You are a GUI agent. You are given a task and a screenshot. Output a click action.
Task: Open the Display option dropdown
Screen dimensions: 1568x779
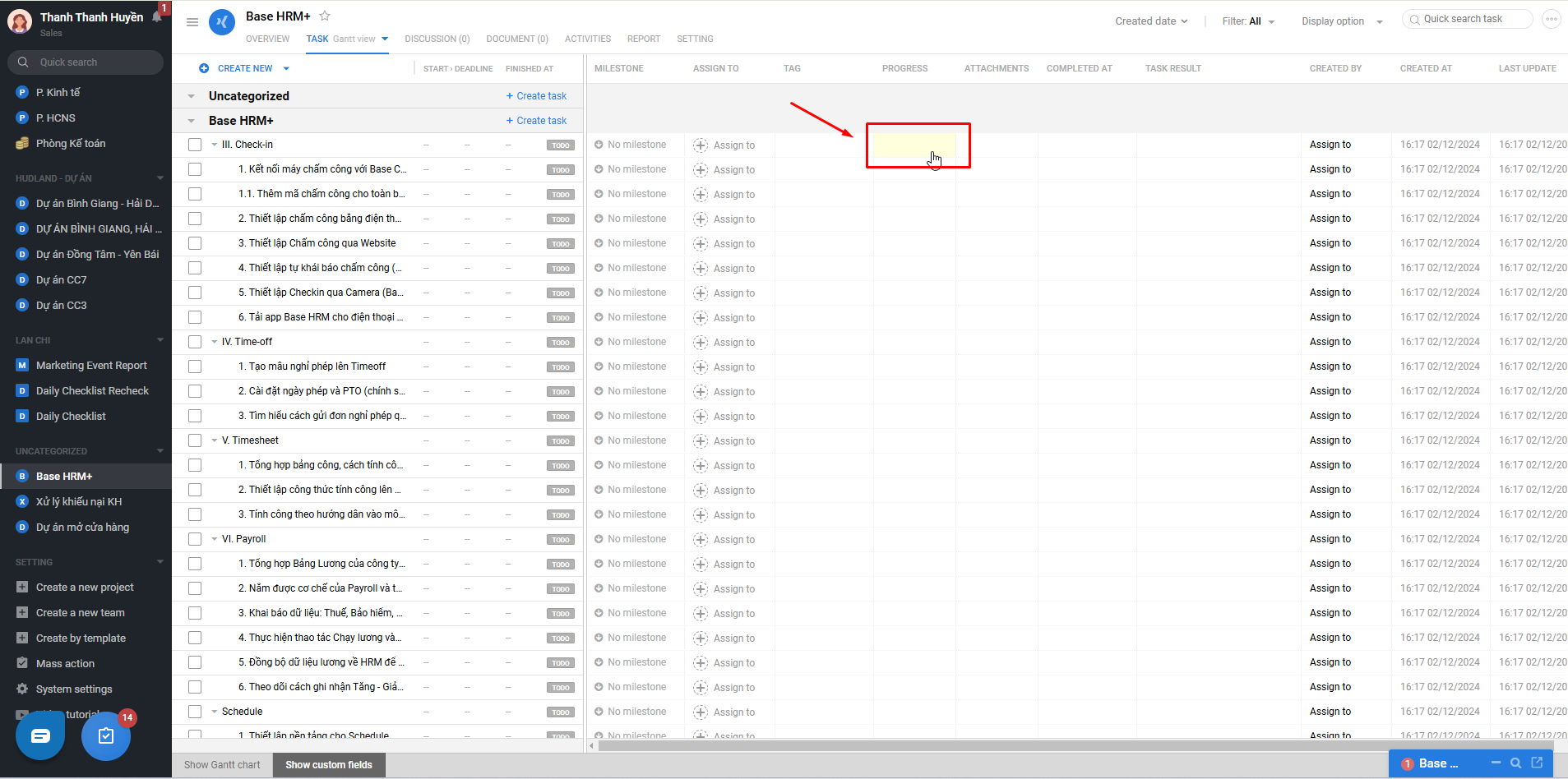pyautogui.click(x=1342, y=21)
